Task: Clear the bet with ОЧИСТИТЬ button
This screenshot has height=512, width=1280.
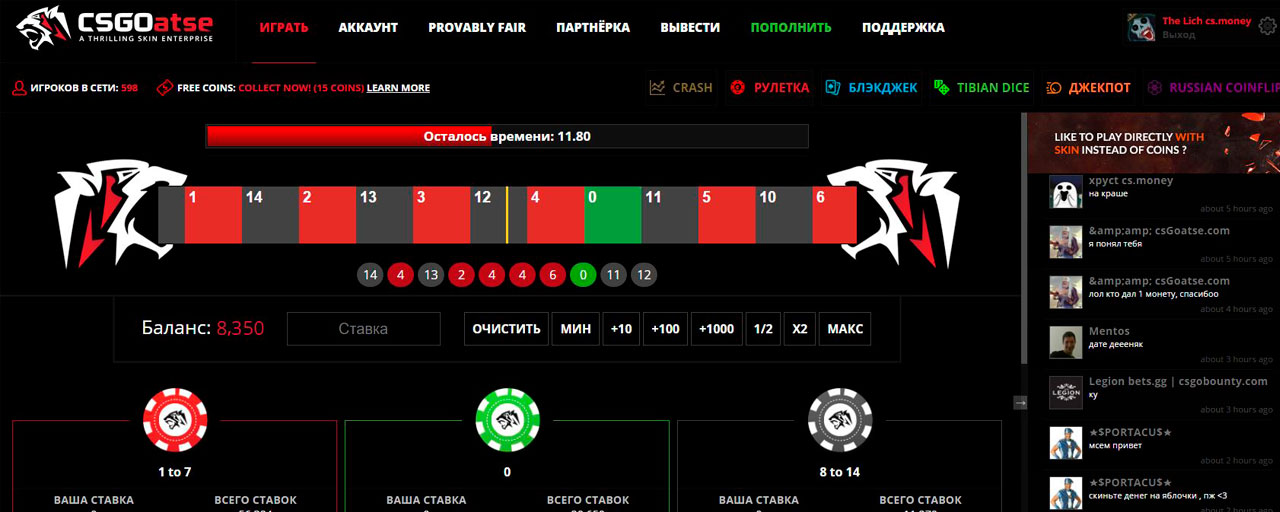Action: click(506, 329)
